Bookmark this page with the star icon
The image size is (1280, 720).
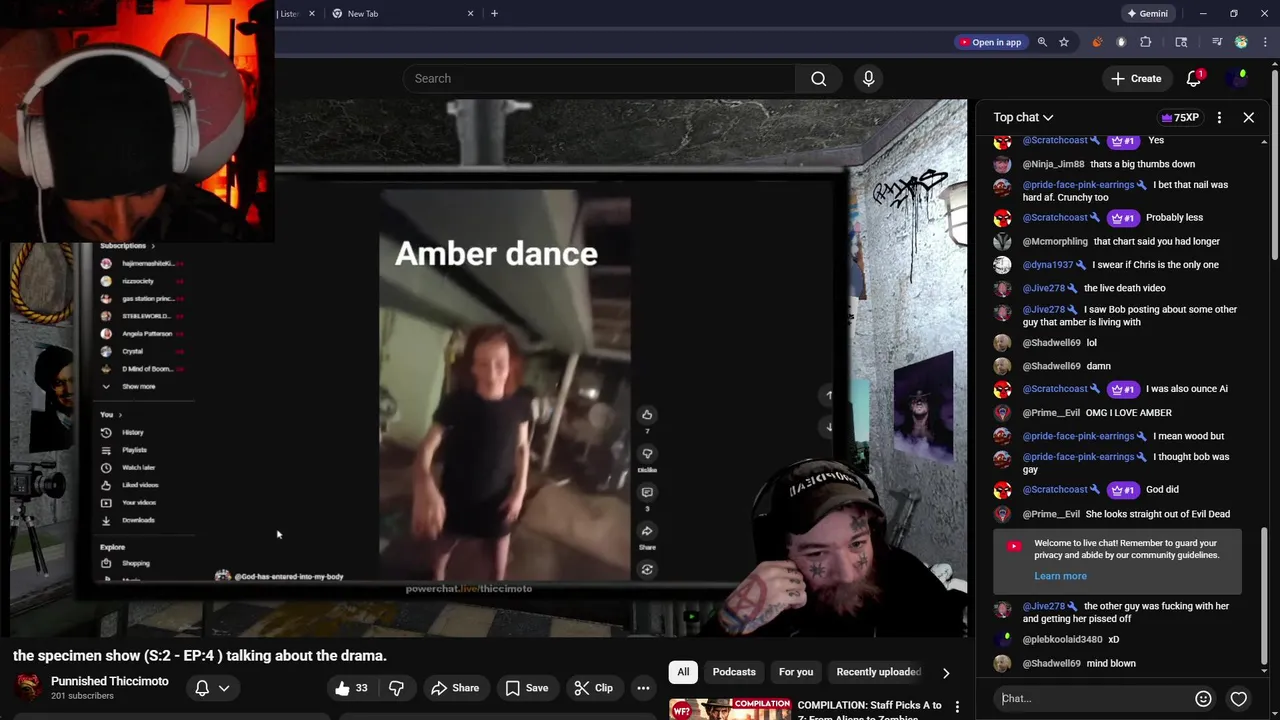point(1064,42)
